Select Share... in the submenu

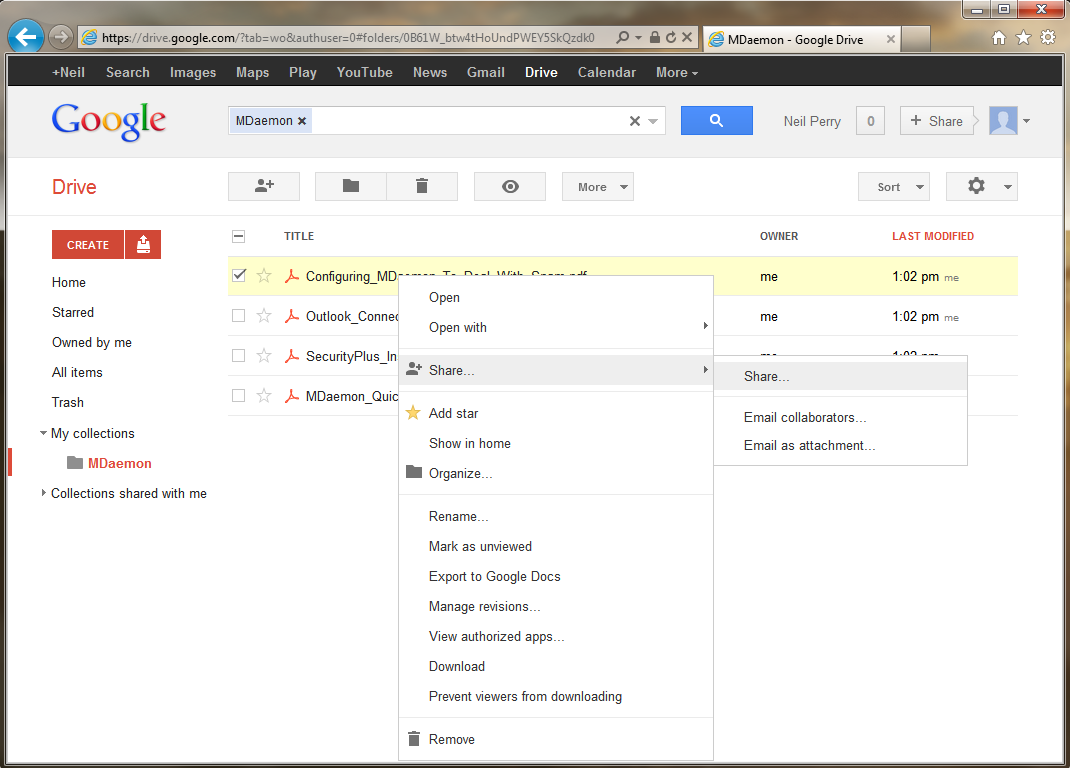(x=841, y=376)
